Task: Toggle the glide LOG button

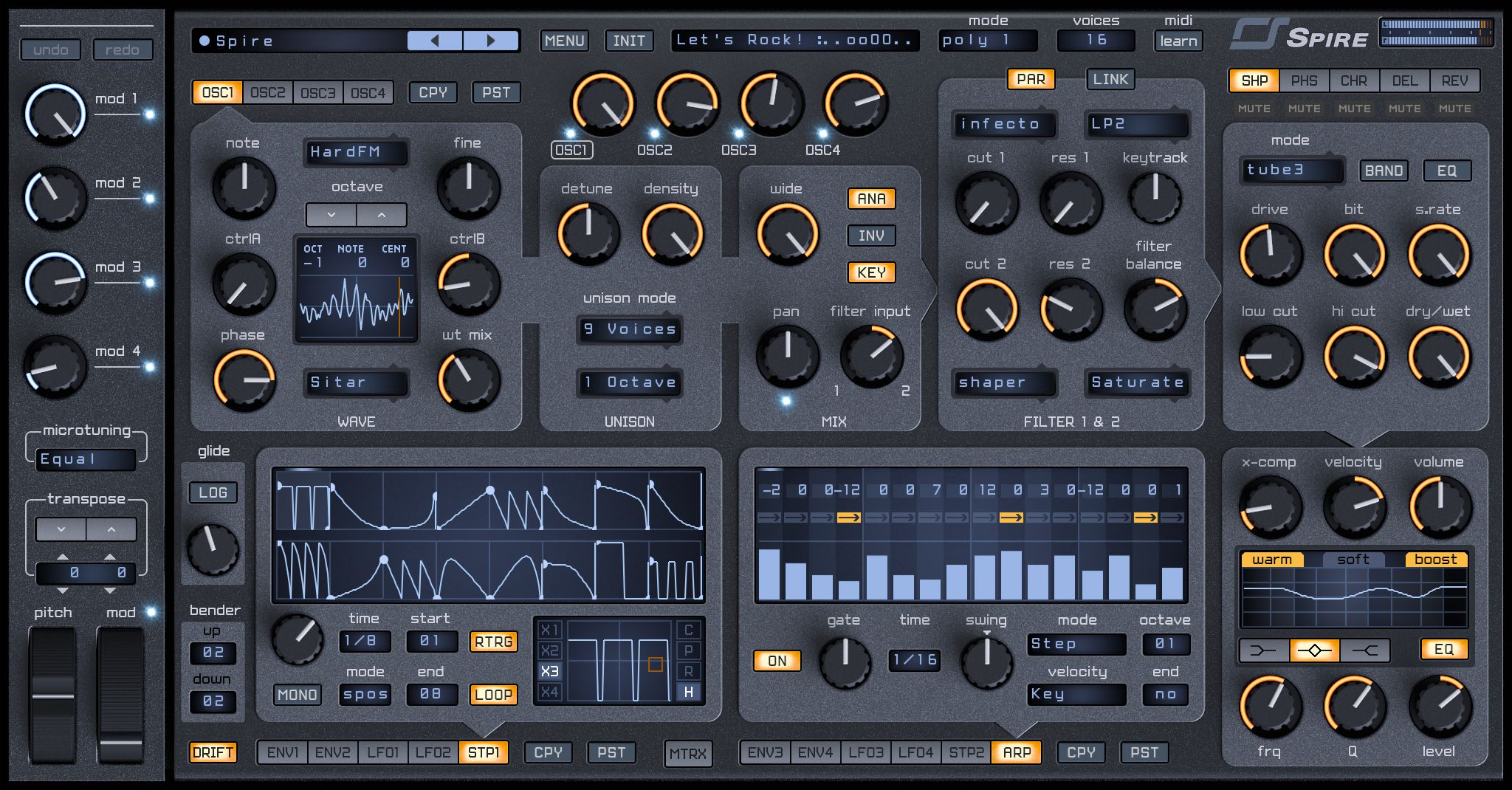Action: click(x=213, y=492)
